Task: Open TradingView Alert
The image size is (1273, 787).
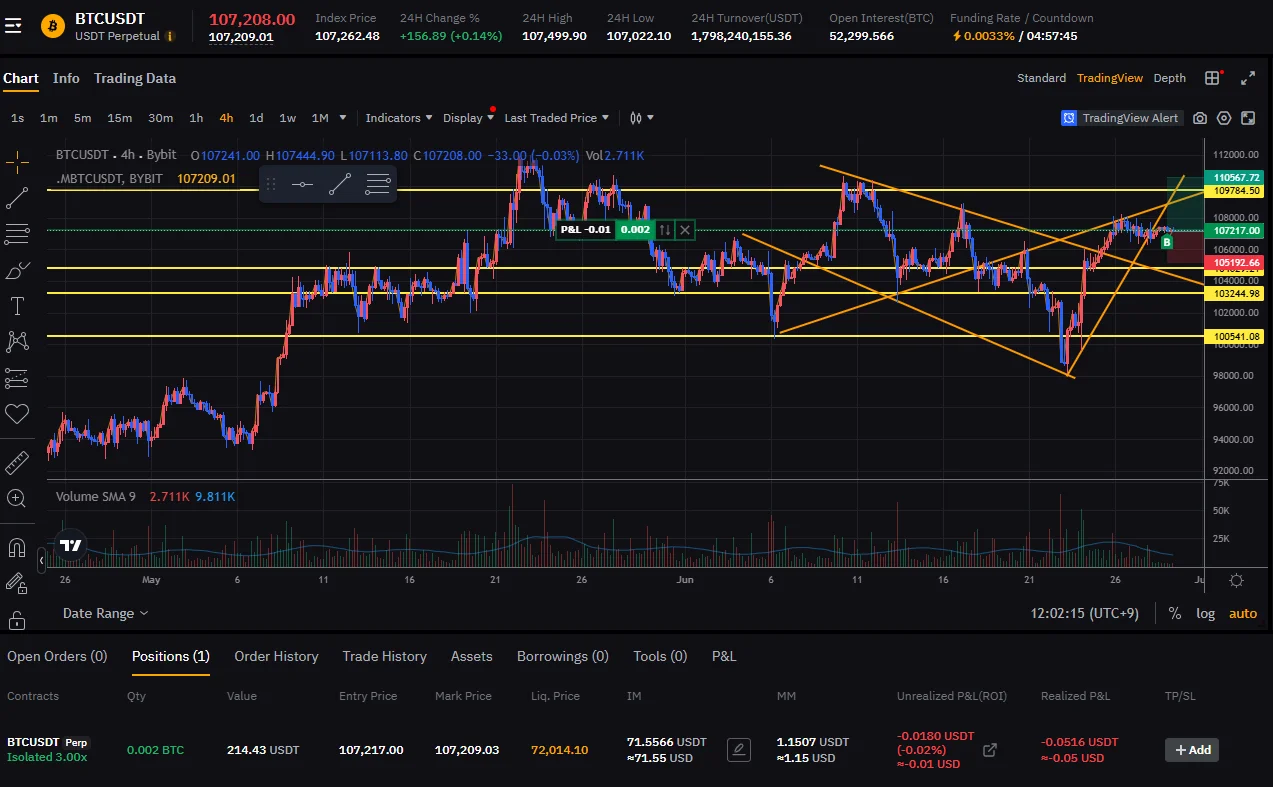Action: [x=1121, y=118]
